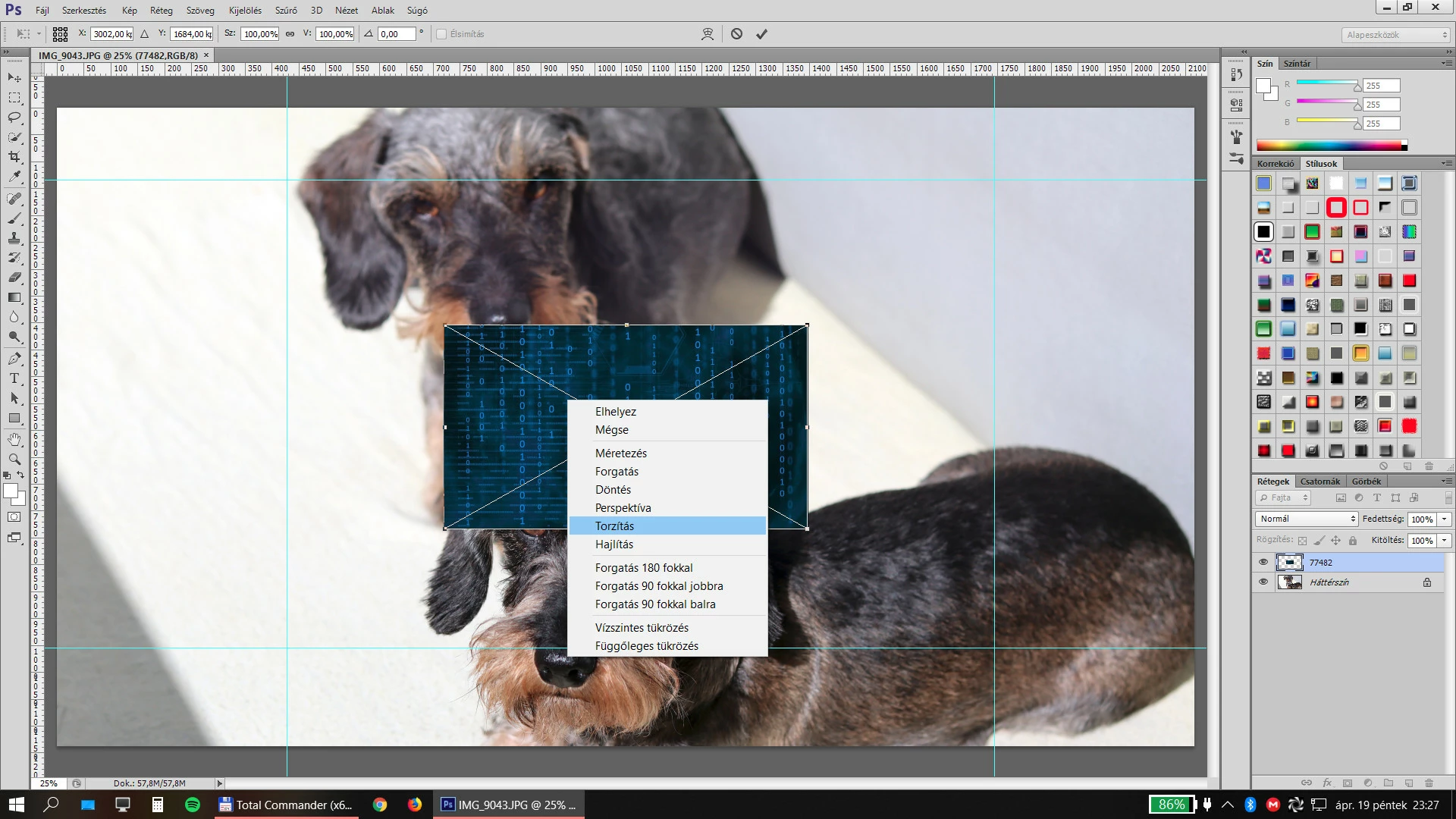Image resolution: width=1456 pixels, height=819 pixels.
Task: Pick the Lasso tool
Action: (14, 118)
